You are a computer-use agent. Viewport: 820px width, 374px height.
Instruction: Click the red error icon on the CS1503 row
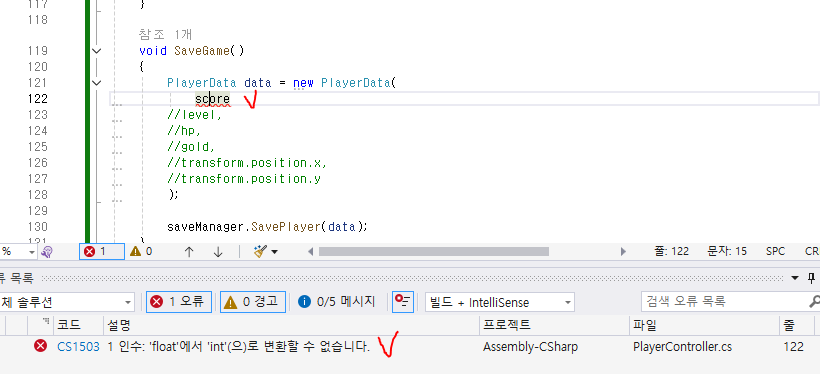[x=40, y=346]
